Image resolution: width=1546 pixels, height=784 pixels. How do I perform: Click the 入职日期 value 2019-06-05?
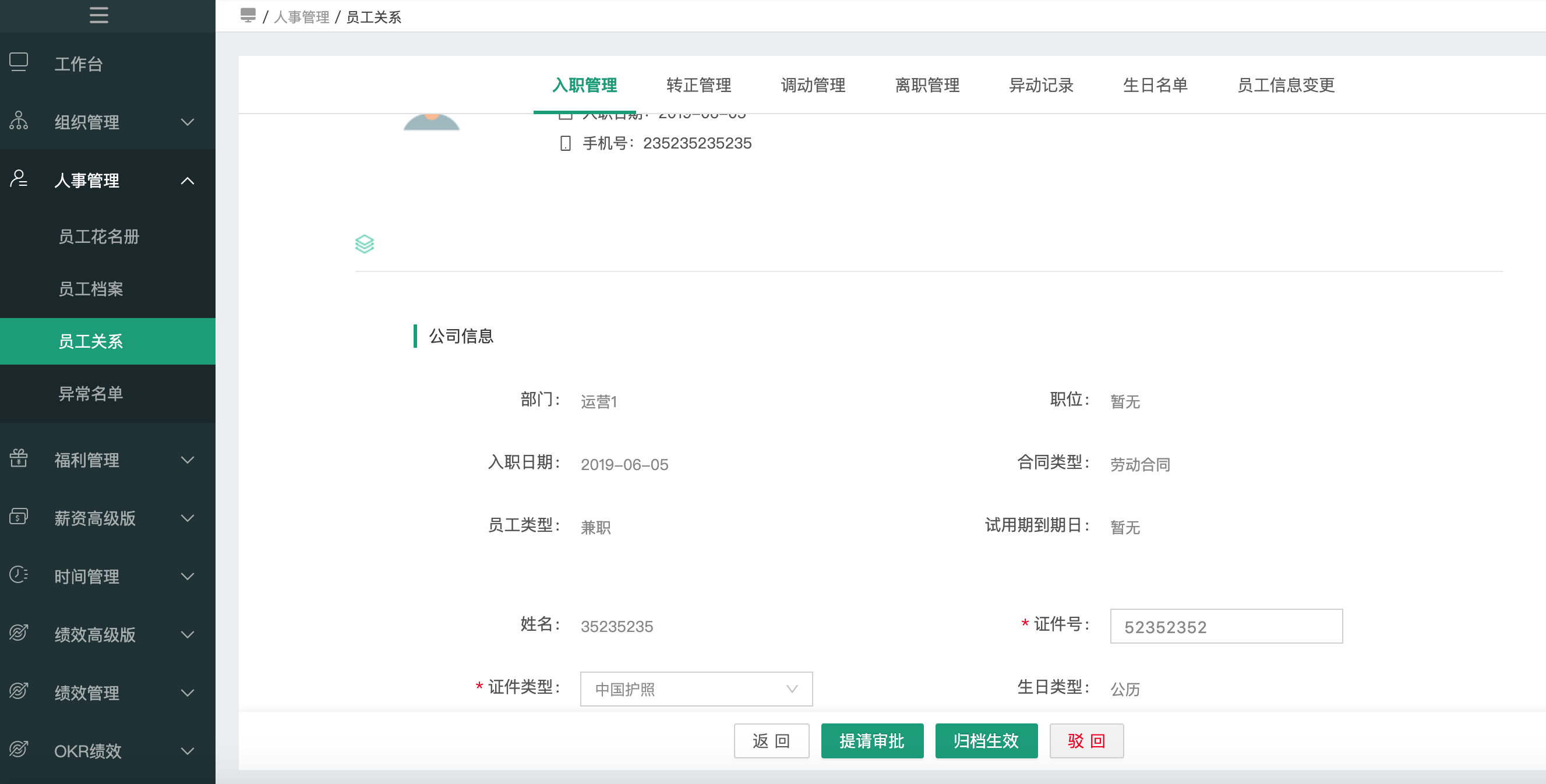click(624, 465)
